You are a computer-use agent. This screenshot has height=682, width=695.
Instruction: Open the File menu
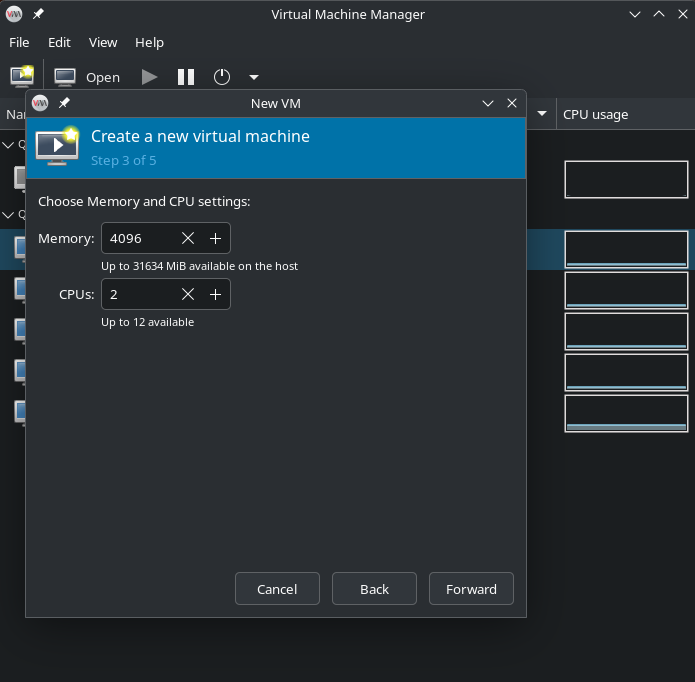[x=19, y=43]
